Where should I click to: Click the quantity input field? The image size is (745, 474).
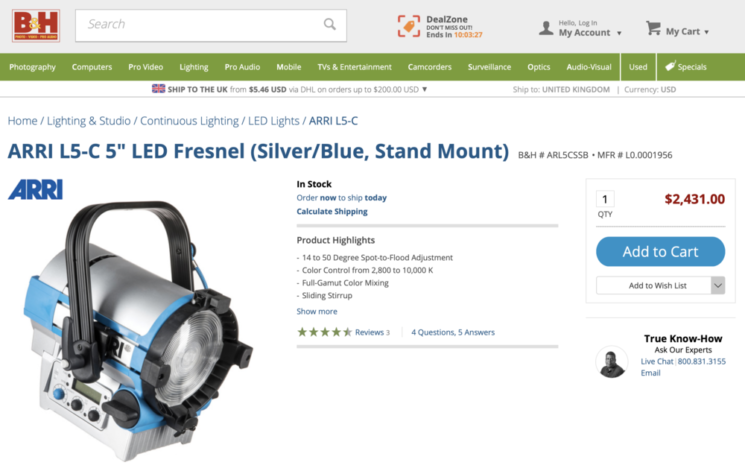(605, 199)
